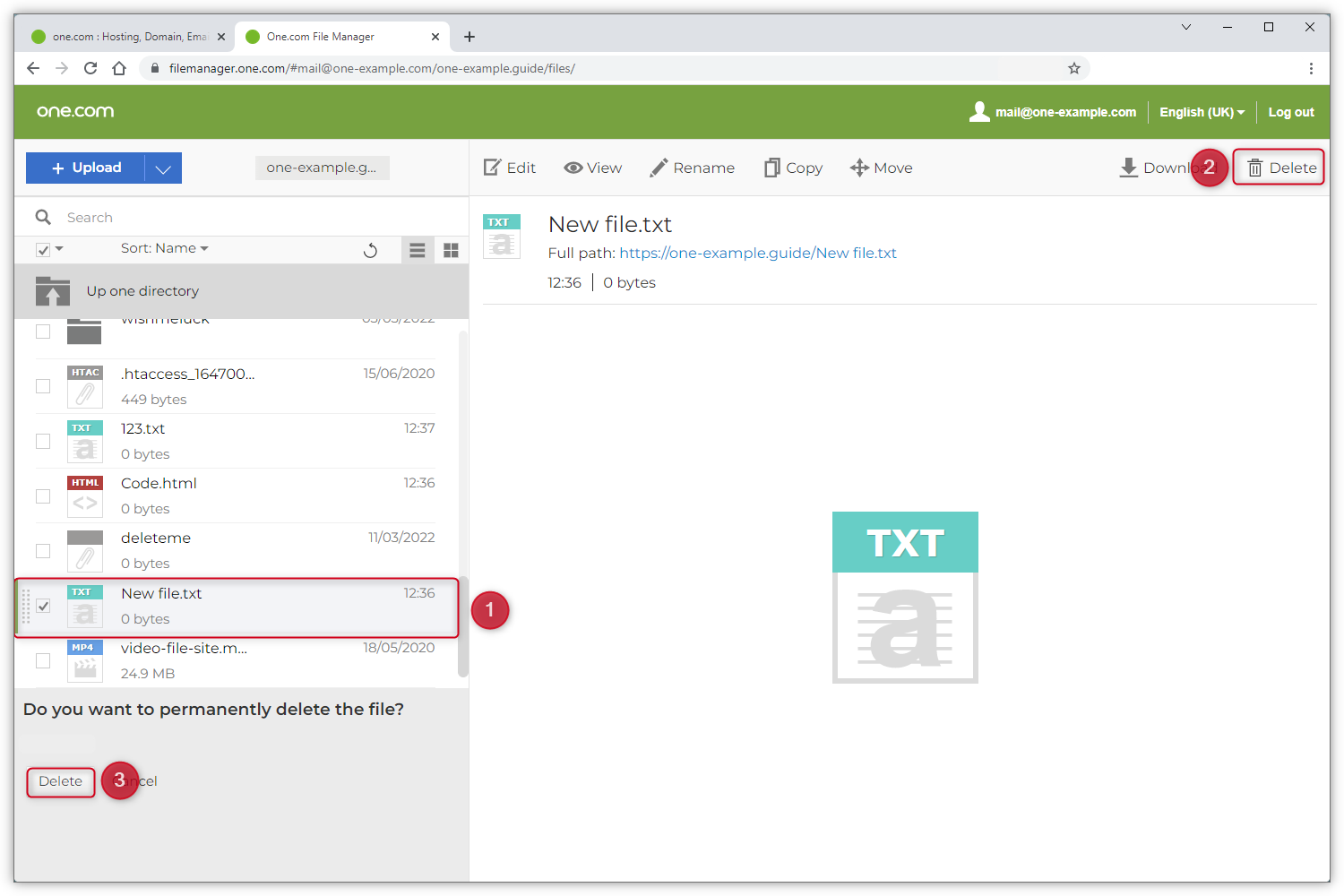The height and width of the screenshot is (896, 1344).
Task: Click the View eye icon
Action: (573, 168)
